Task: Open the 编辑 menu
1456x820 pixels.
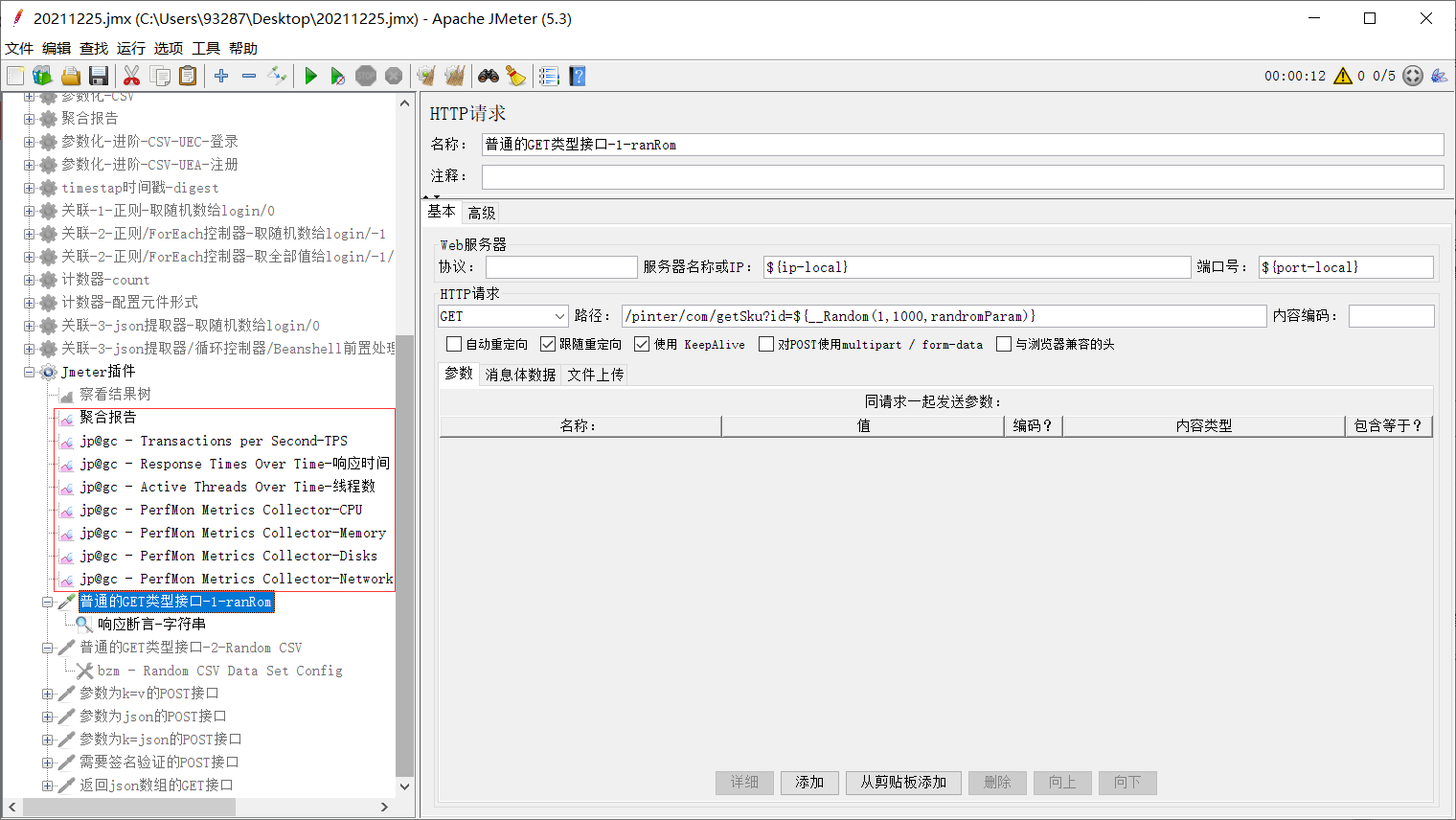Action: (x=57, y=48)
